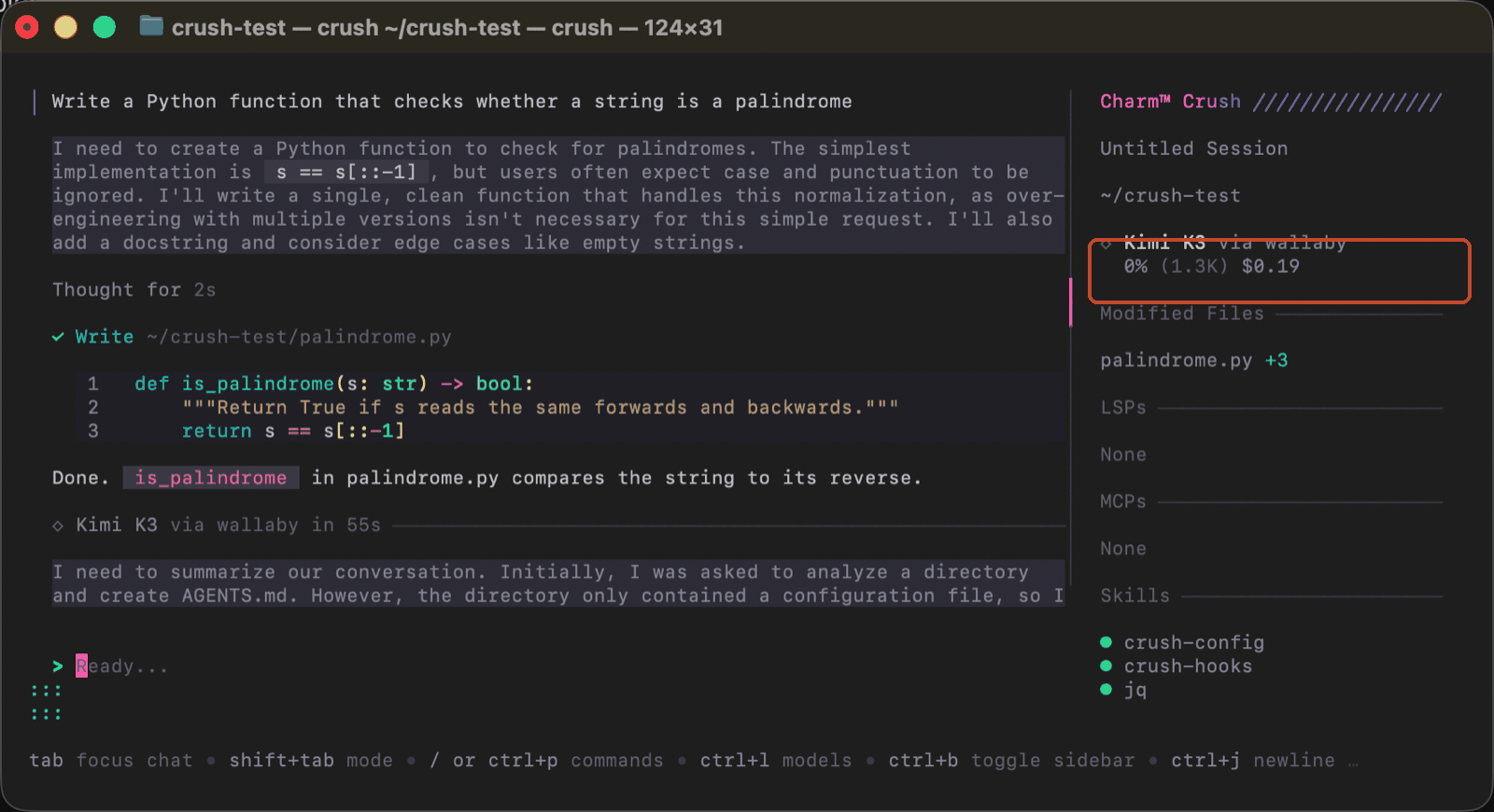Click "None" under the MCPs section

click(x=1123, y=549)
